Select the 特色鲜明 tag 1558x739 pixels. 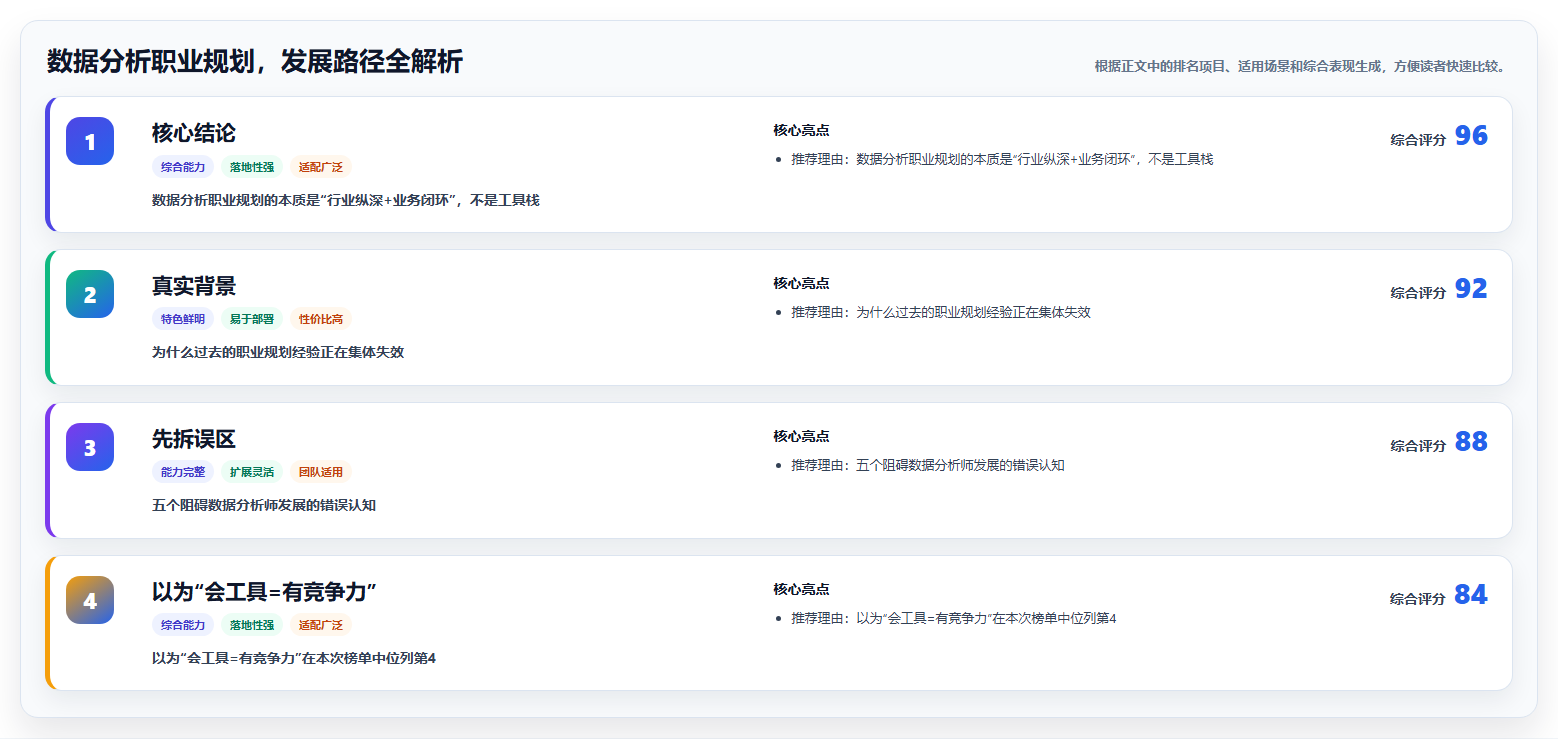(x=183, y=319)
